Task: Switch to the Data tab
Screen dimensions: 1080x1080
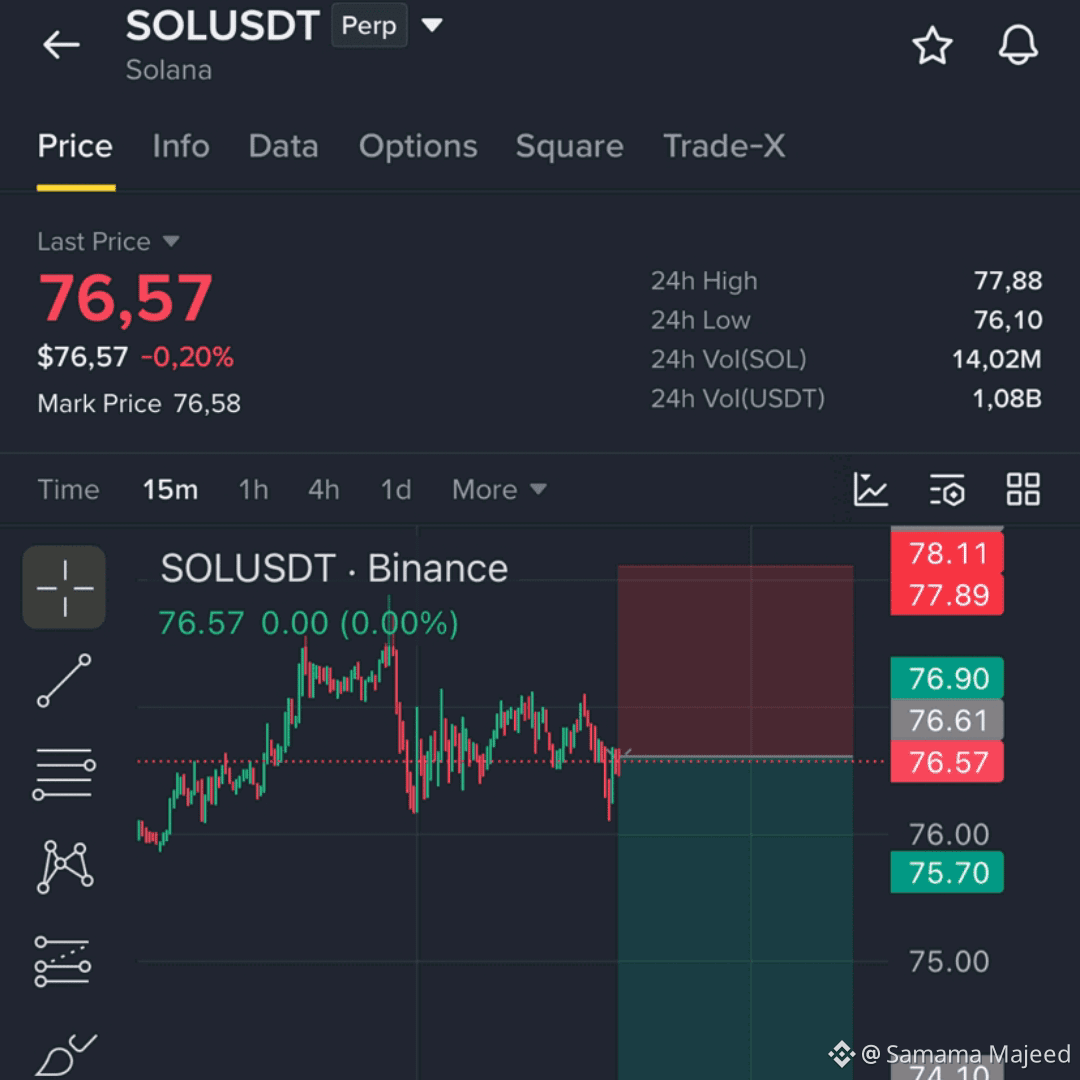Action: (x=284, y=146)
